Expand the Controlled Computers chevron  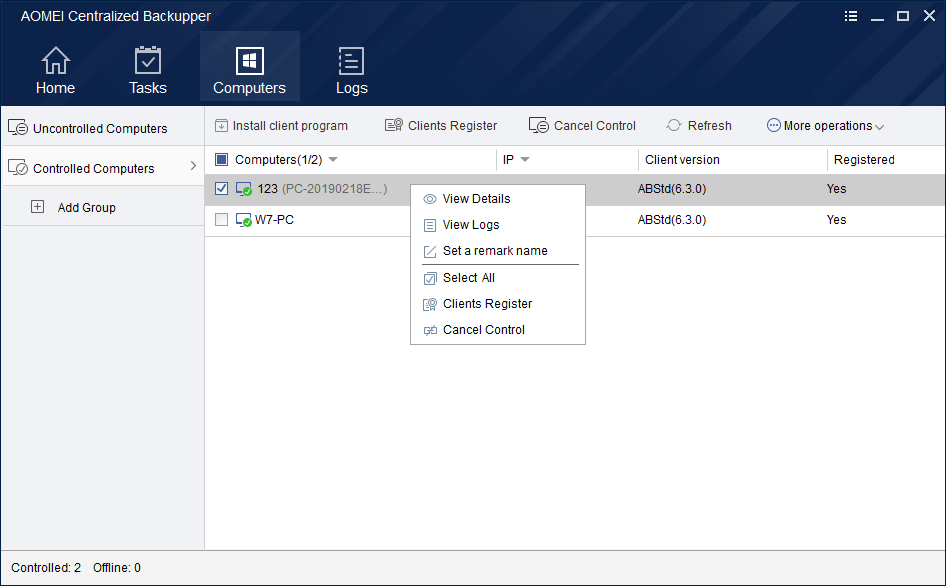193,165
